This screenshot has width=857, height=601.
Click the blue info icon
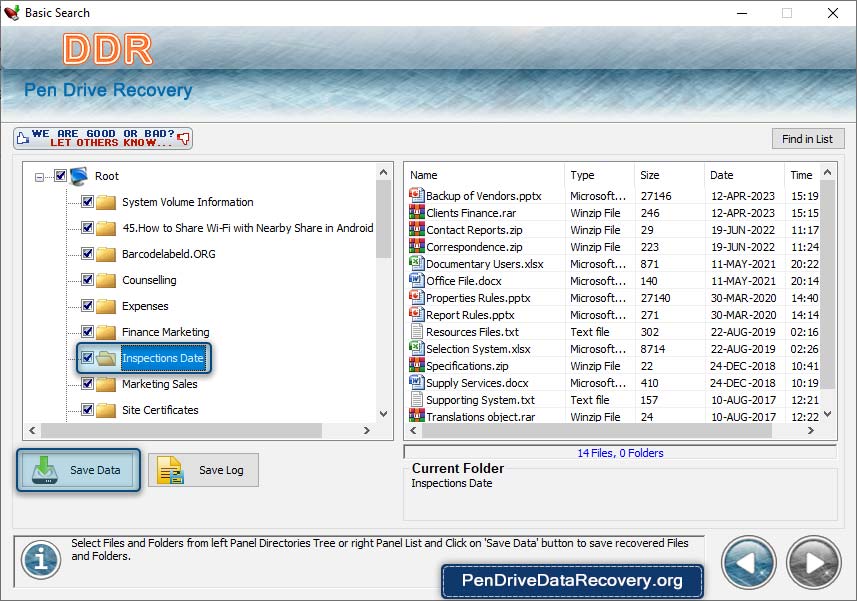pyautogui.click(x=40, y=560)
